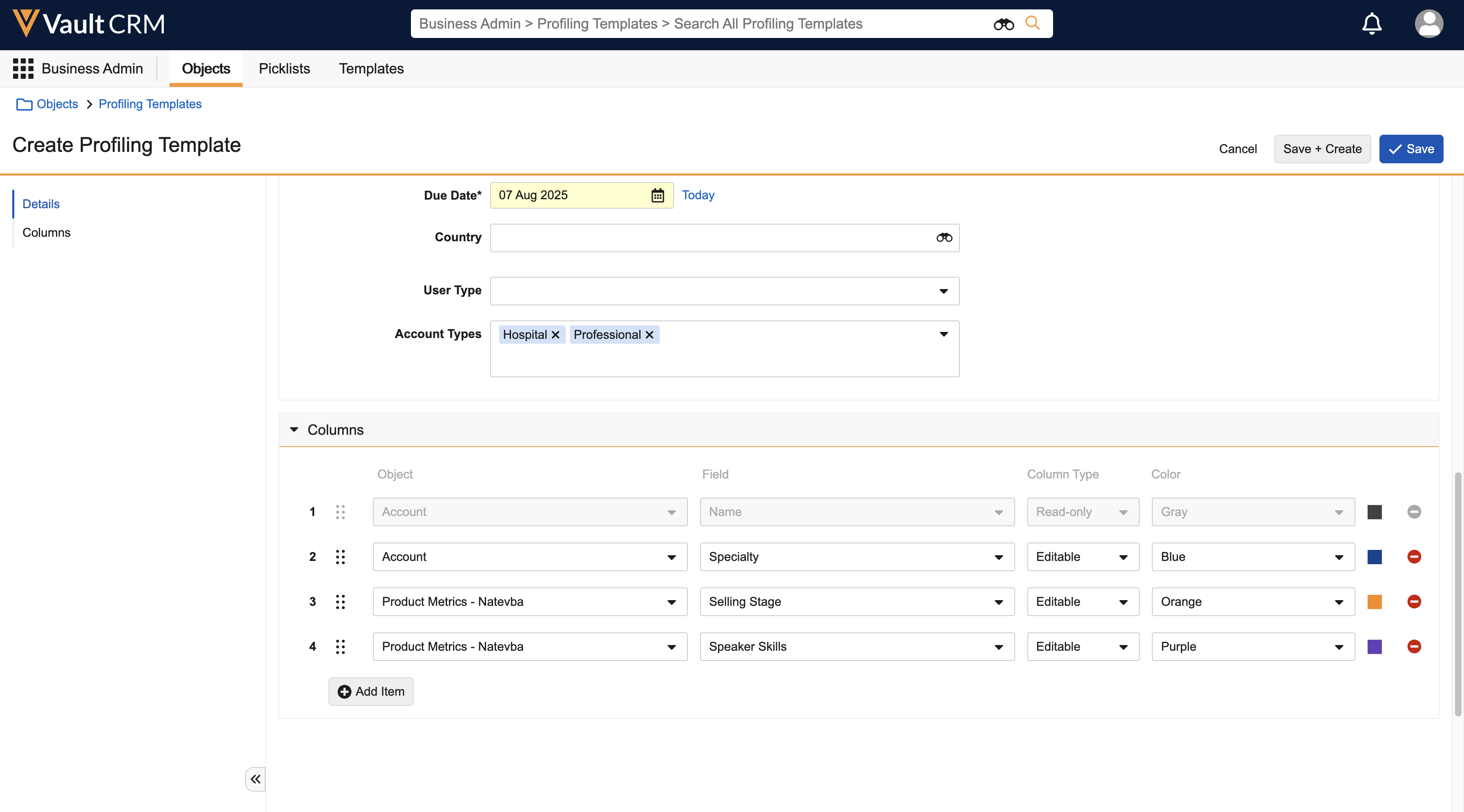Collapse the Columns section

pos(294,430)
